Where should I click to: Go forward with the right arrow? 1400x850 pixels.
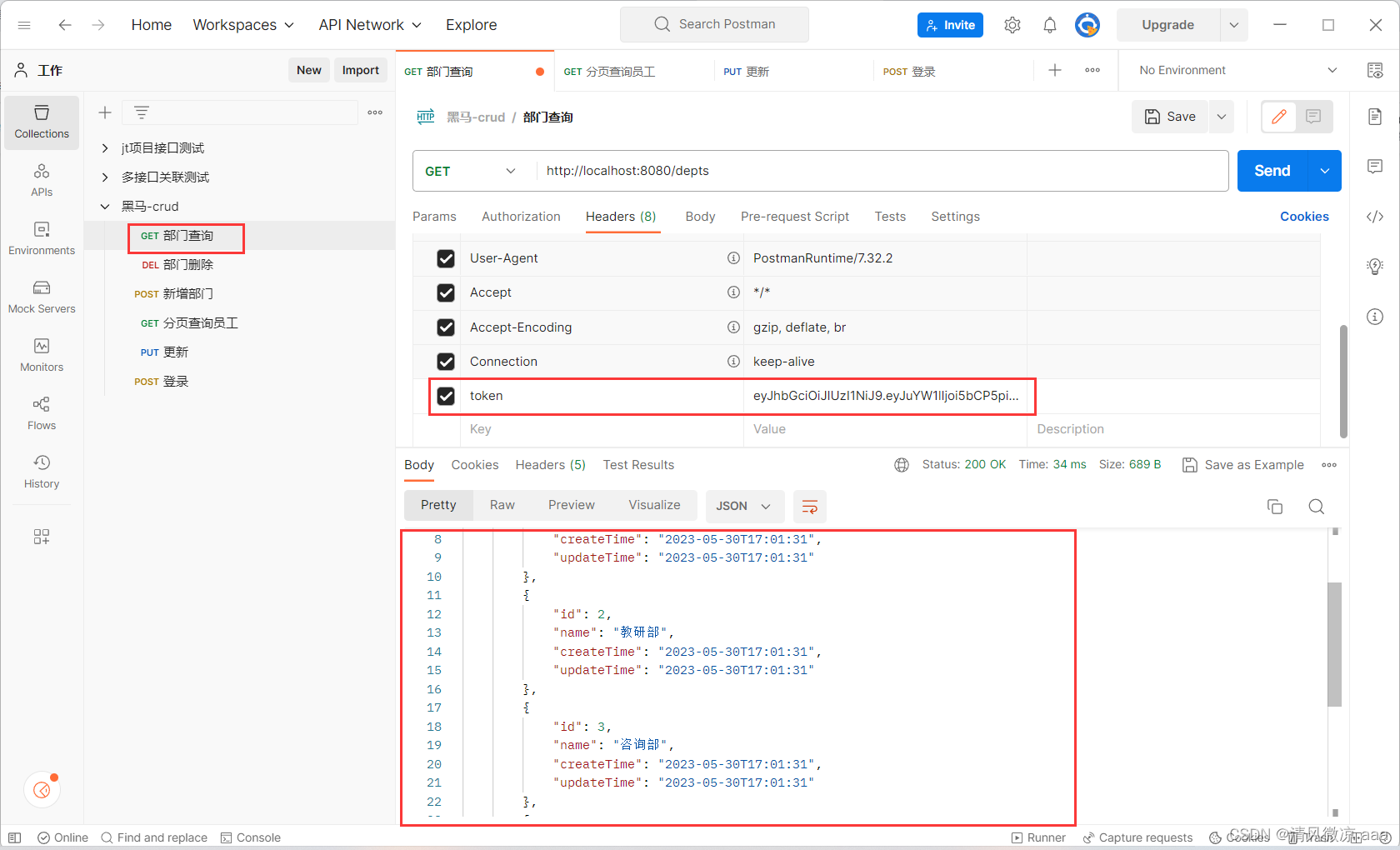pyautogui.click(x=98, y=25)
